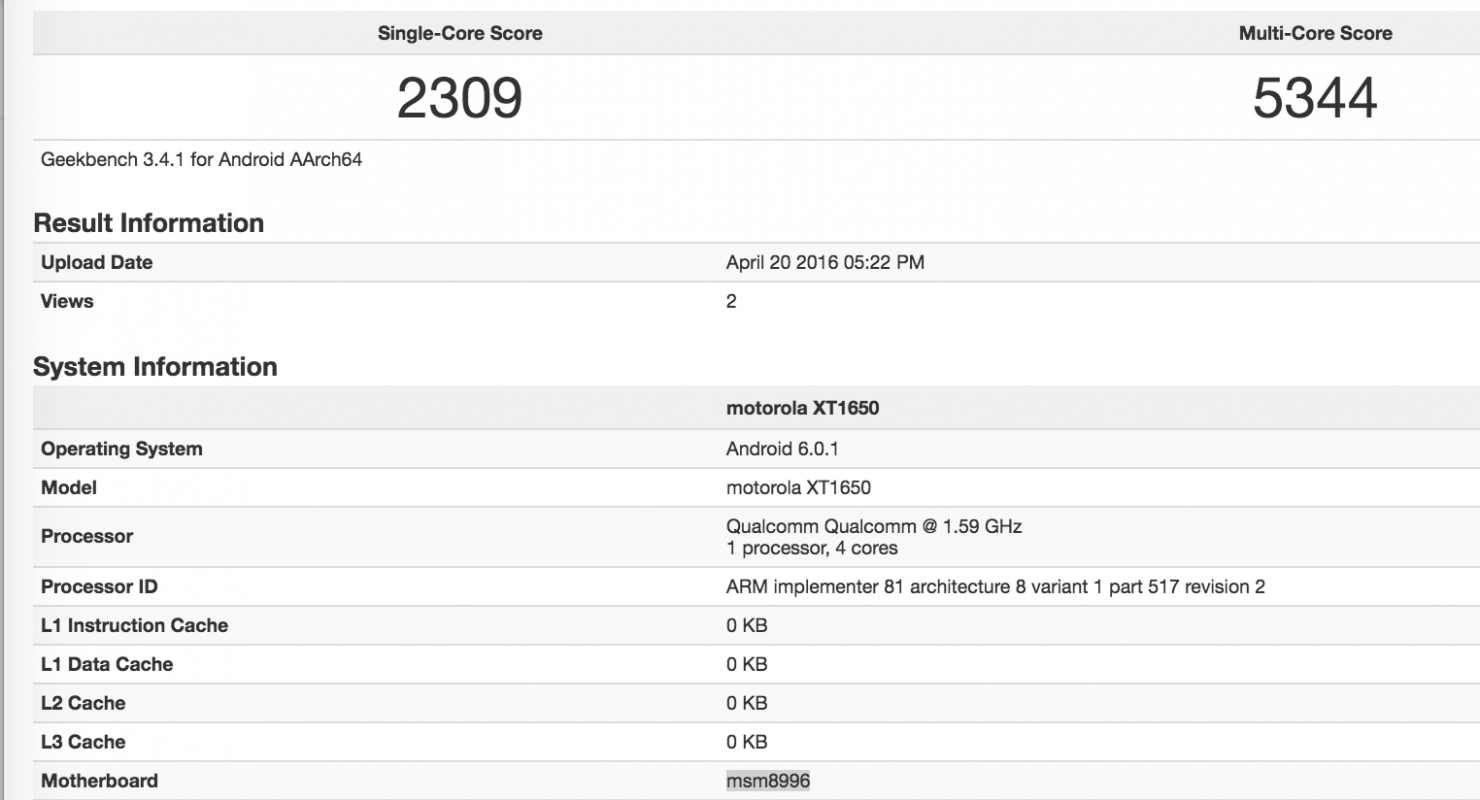Click the April 20 2016 upload timestamp
Viewport: 1480px width, 800px height.
pyautogui.click(x=825, y=263)
